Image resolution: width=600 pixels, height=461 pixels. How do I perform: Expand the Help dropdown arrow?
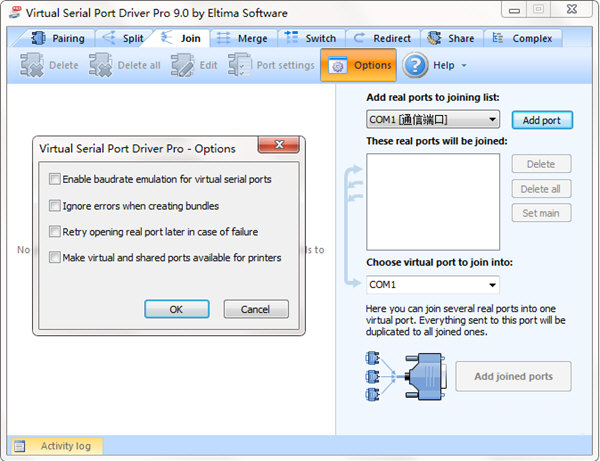(464, 66)
